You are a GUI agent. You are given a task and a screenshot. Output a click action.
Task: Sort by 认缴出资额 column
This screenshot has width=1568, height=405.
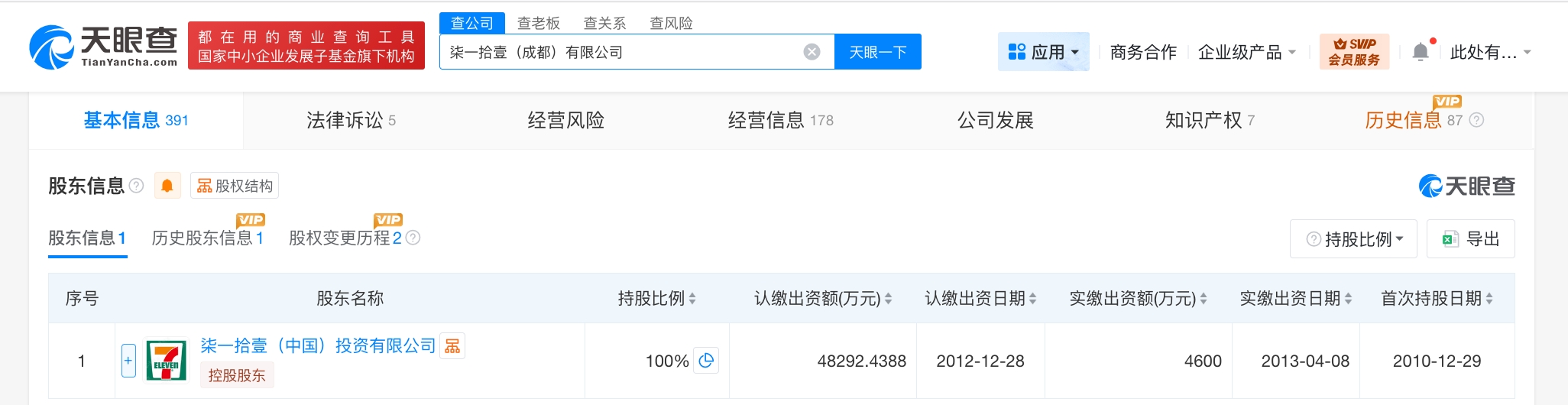point(822,299)
